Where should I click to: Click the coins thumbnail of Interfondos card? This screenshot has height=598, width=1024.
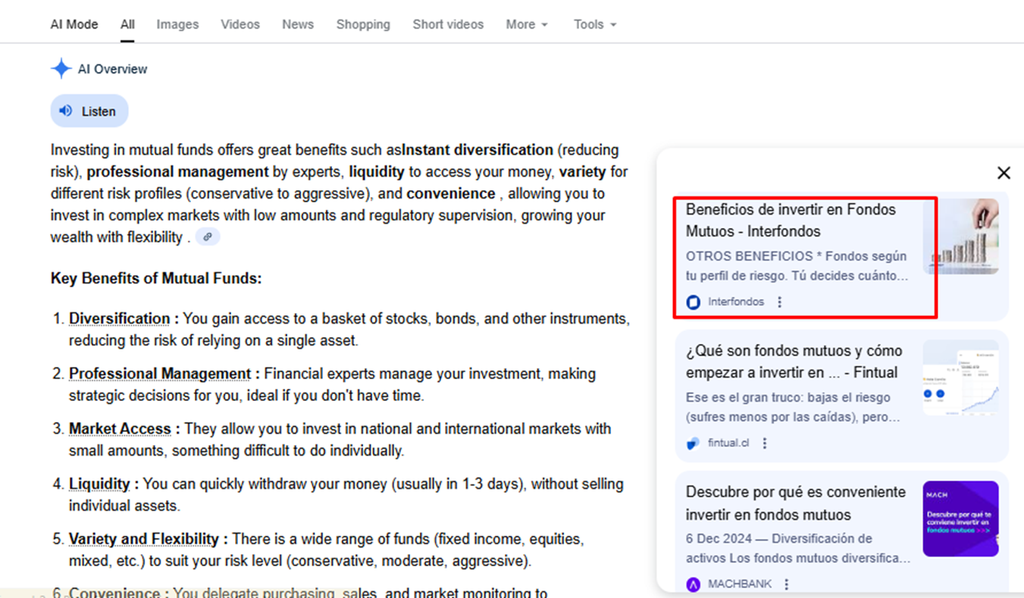pos(961,236)
